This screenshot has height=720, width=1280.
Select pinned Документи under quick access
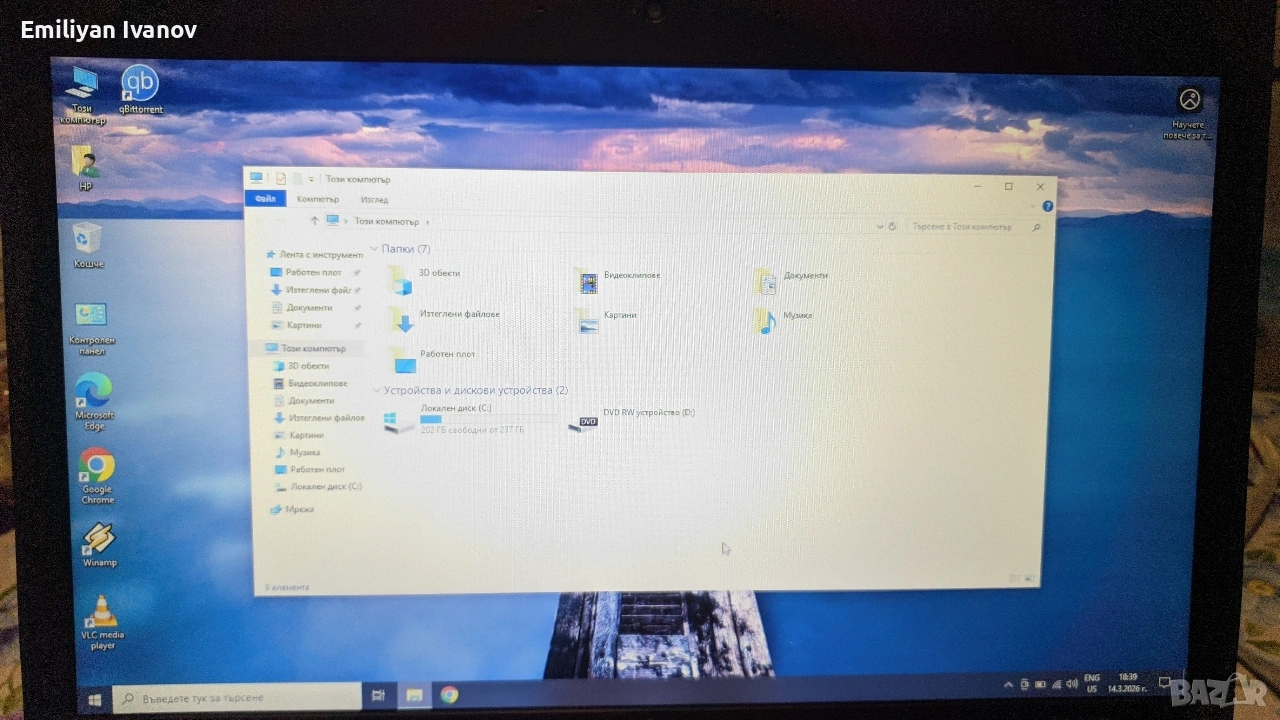(x=316, y=308)
